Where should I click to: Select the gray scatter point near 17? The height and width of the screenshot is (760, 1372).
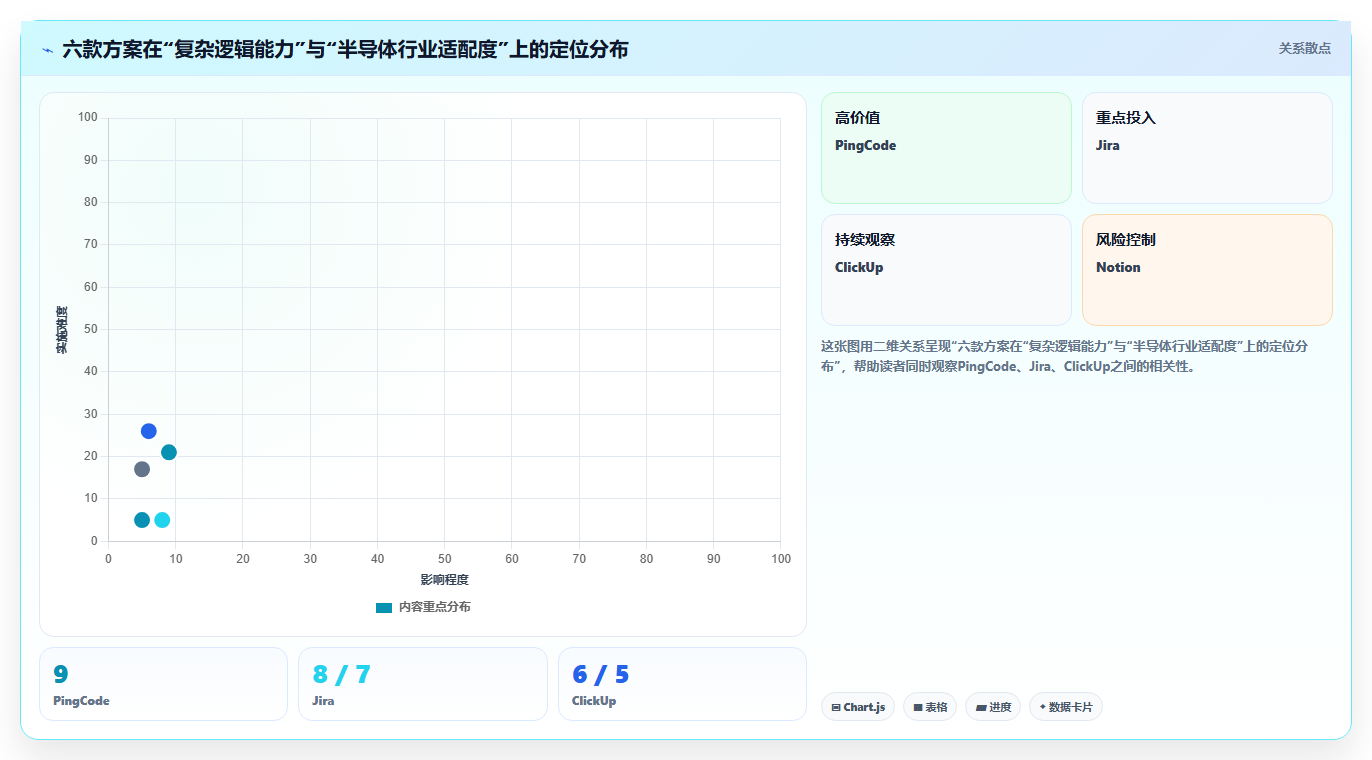(142, 469)
